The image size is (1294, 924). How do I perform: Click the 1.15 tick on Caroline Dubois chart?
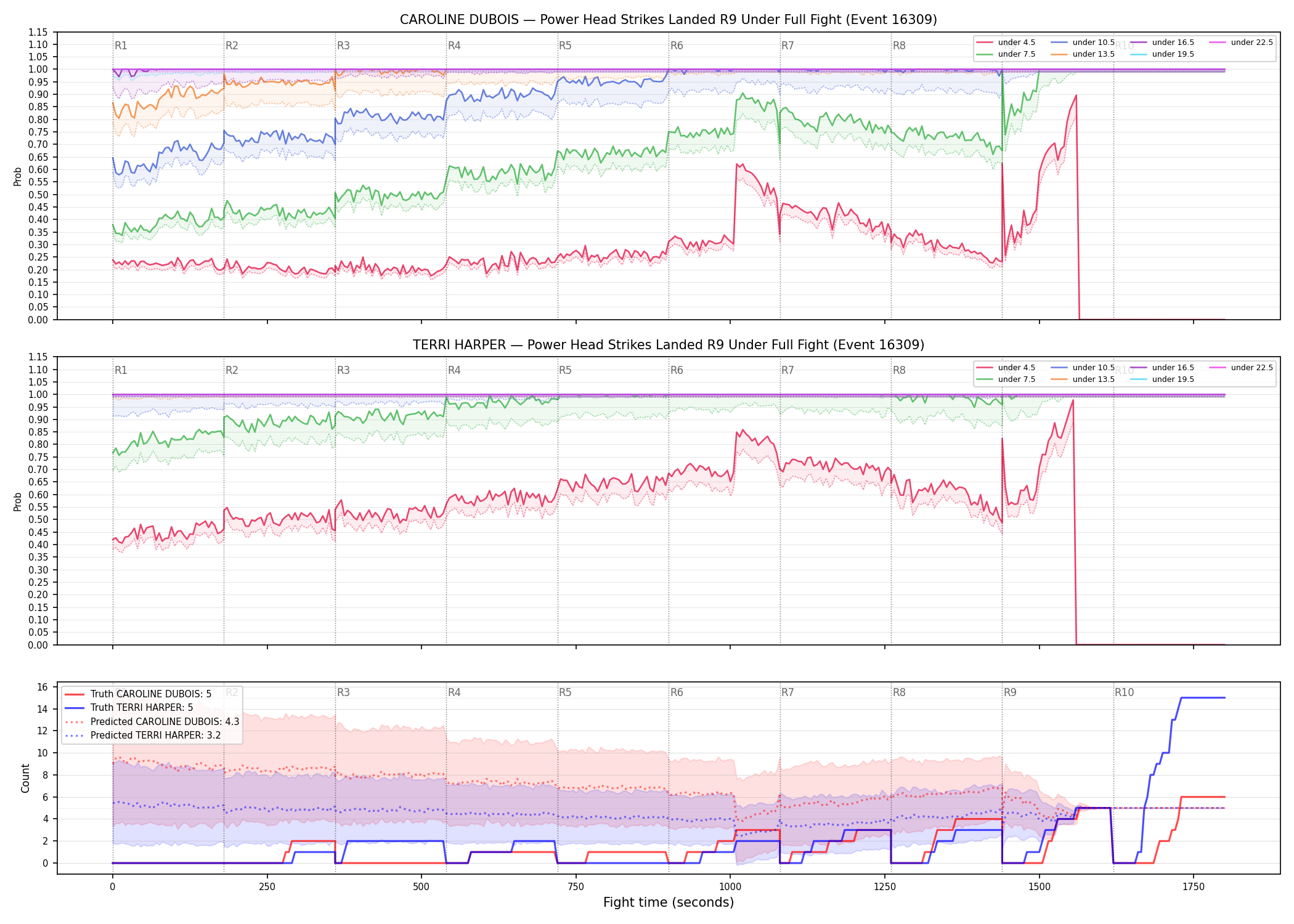pyautogui.click(x=38, y=32)
